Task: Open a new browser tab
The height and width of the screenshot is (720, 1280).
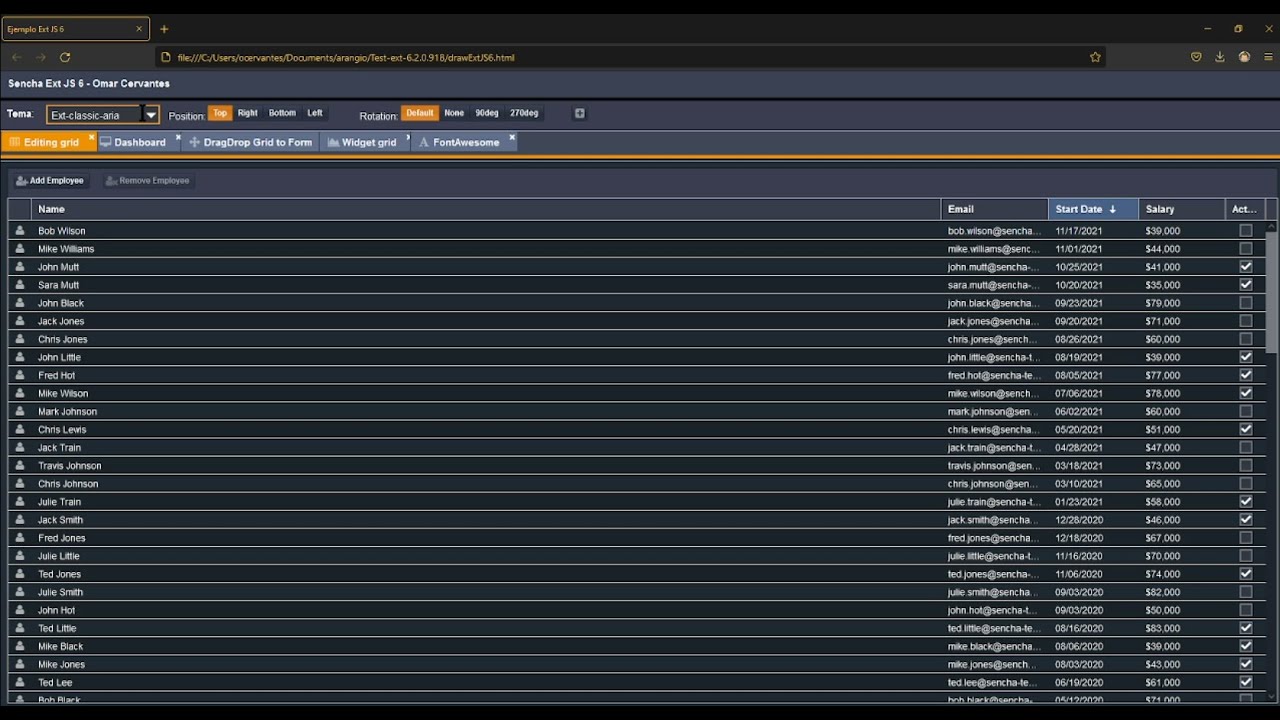Action: tap(164, 29)
